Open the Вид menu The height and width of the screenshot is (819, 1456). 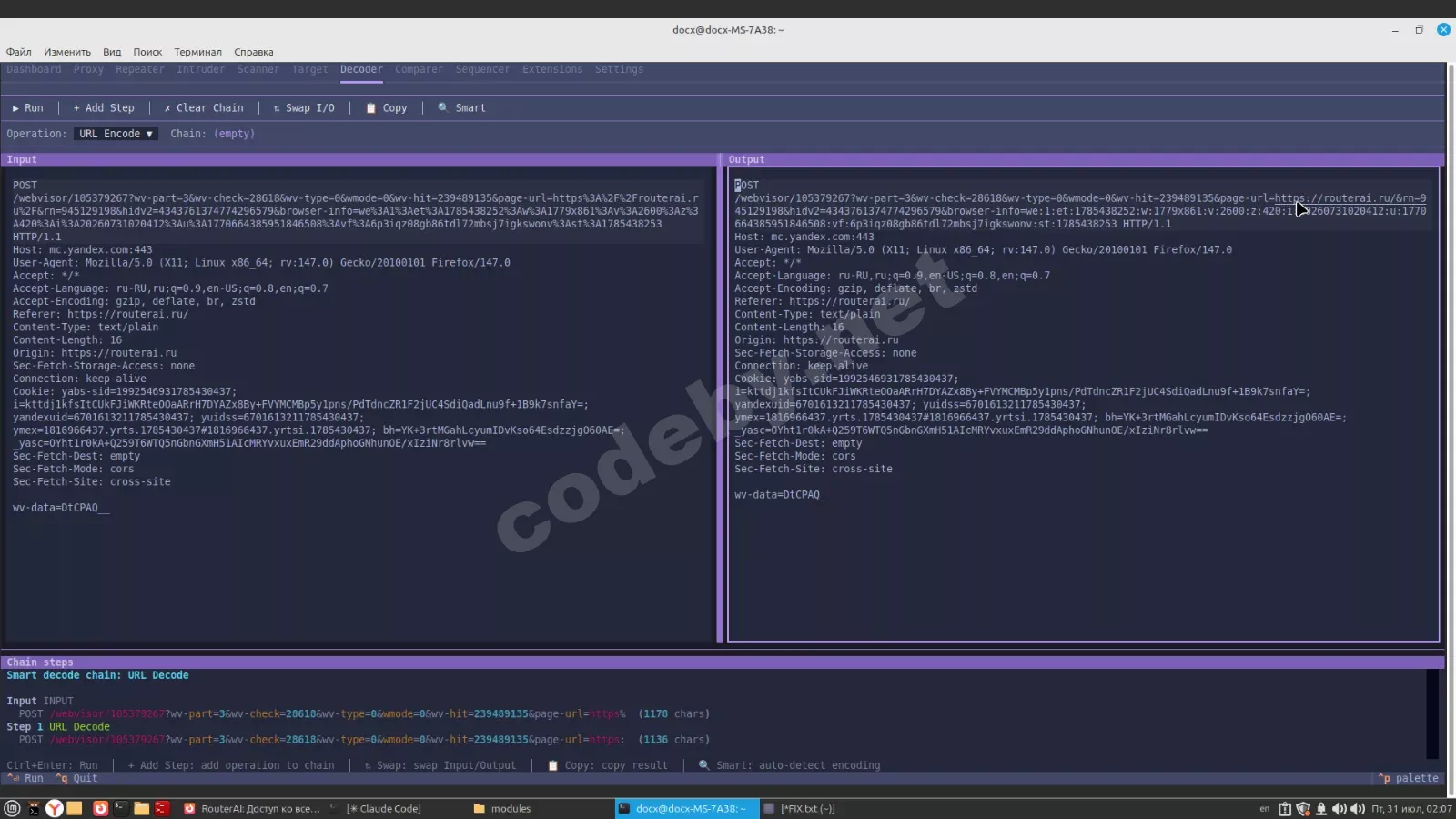[x=112, y=52]
